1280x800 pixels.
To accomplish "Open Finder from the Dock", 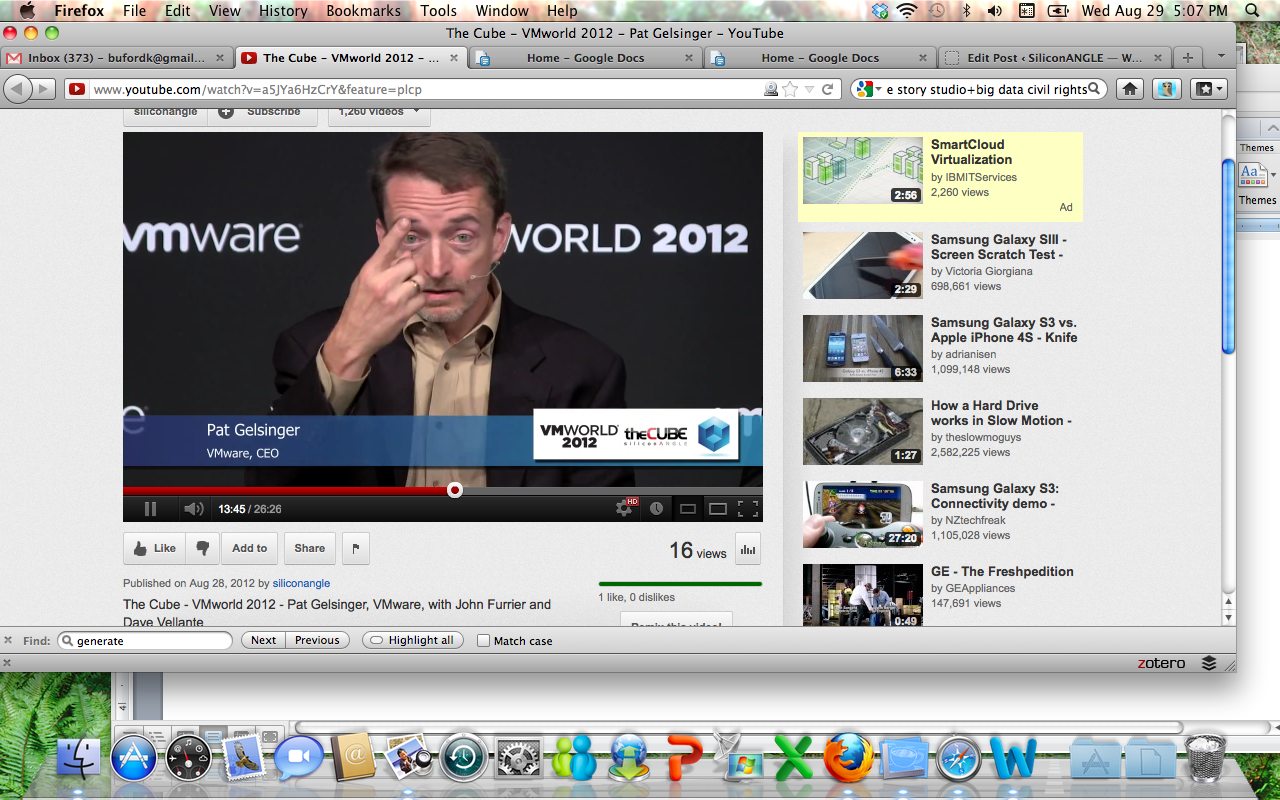I will pos(79,760).
